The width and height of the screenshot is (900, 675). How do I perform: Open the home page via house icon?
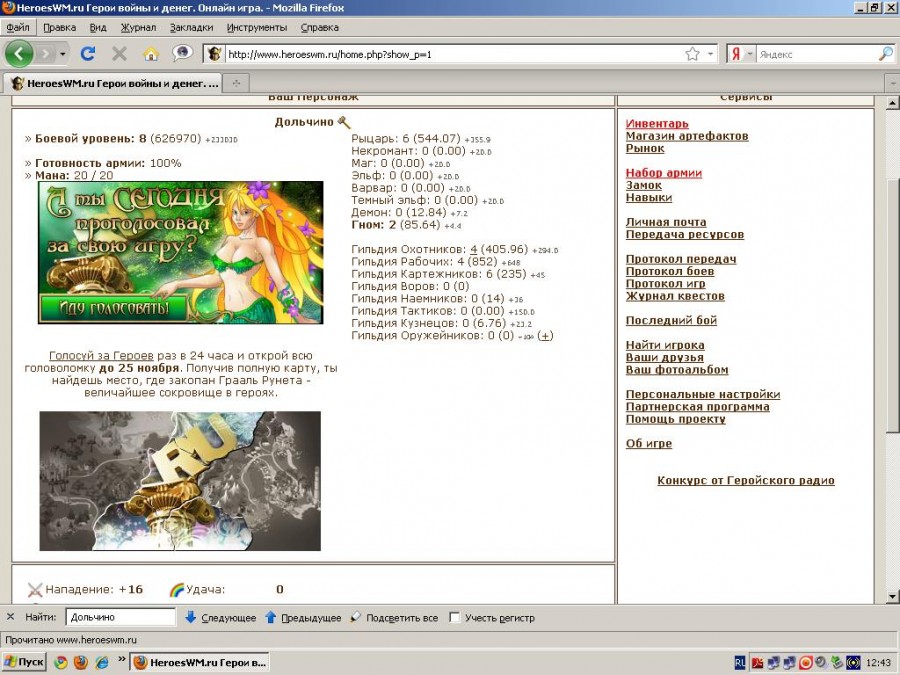[x=151, y=54]
